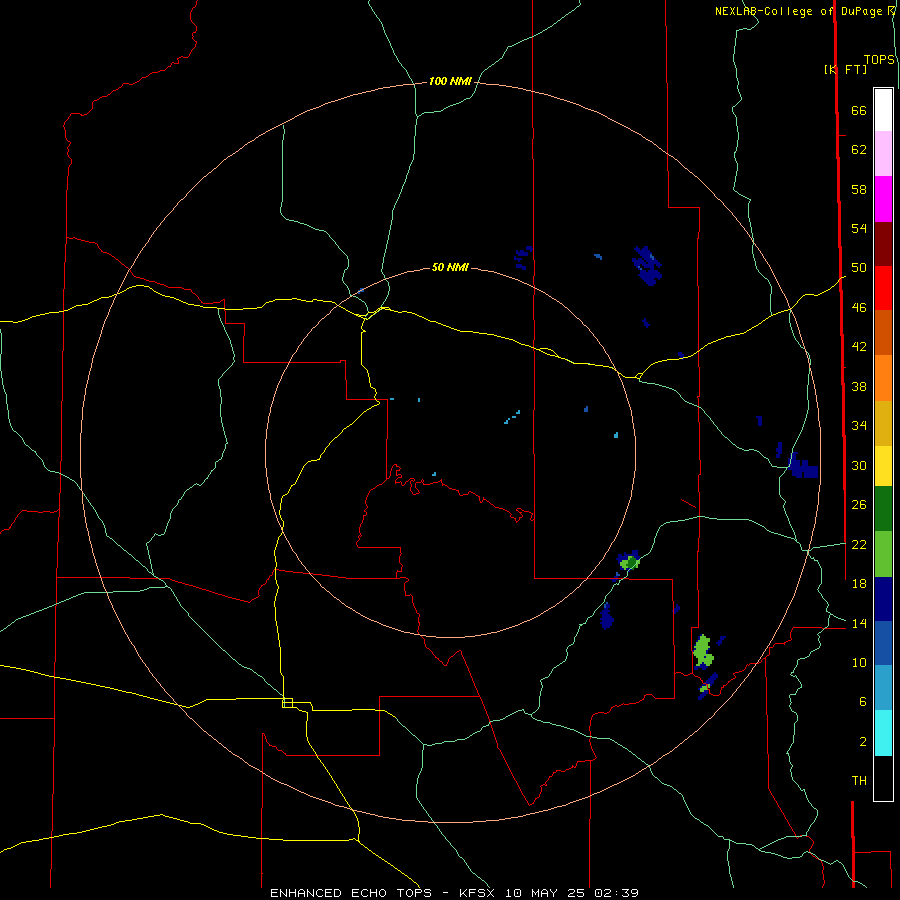Select the dark orange legend swatch
Image resolution: width=900 pixels, height=900 pixels.
coord(883,332)
